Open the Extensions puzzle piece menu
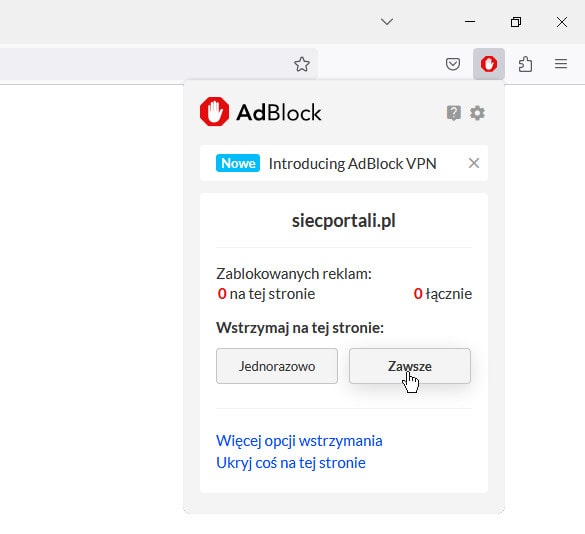 tap(525, 64)
